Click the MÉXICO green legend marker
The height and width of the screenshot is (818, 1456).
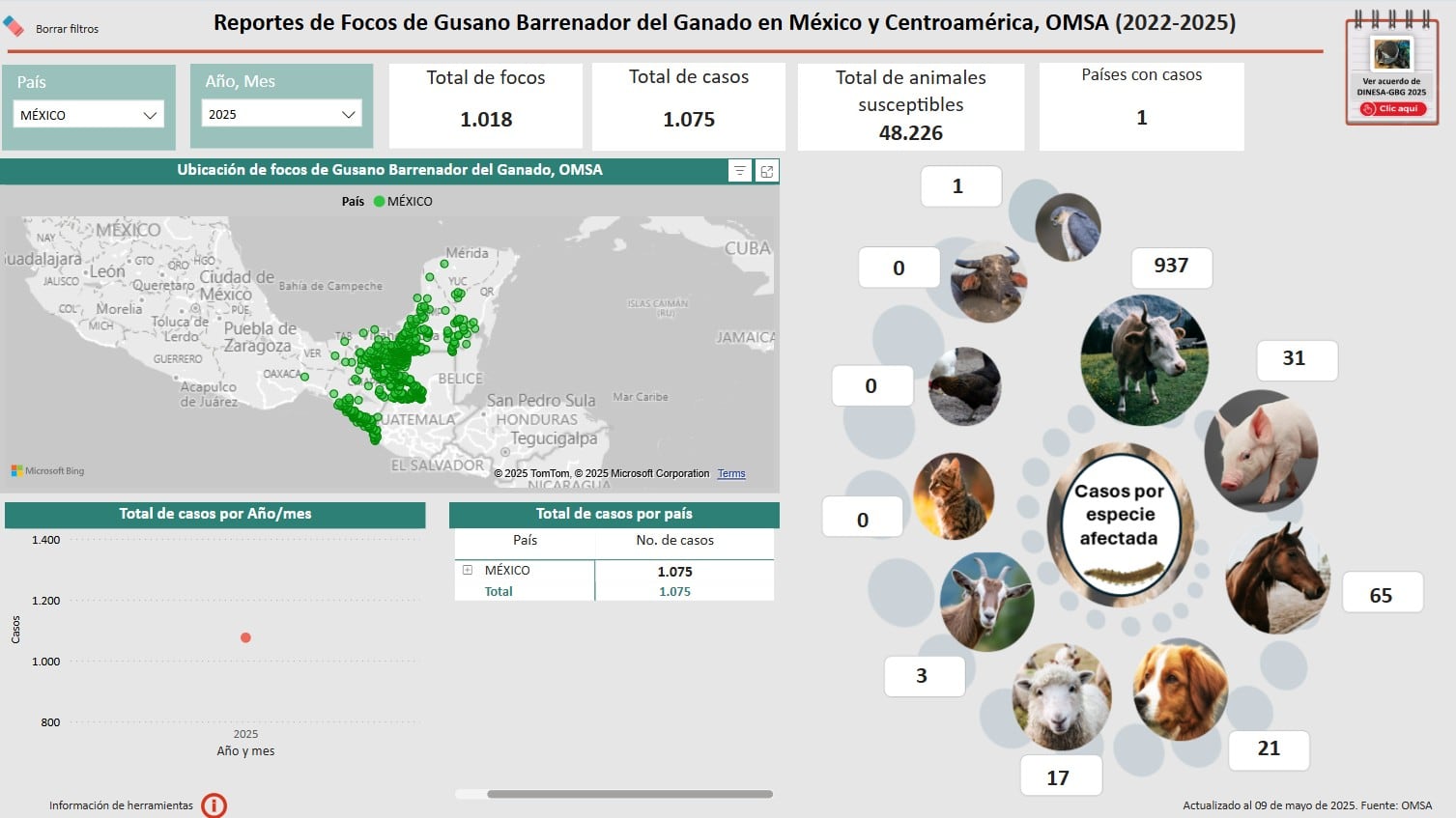379,201
